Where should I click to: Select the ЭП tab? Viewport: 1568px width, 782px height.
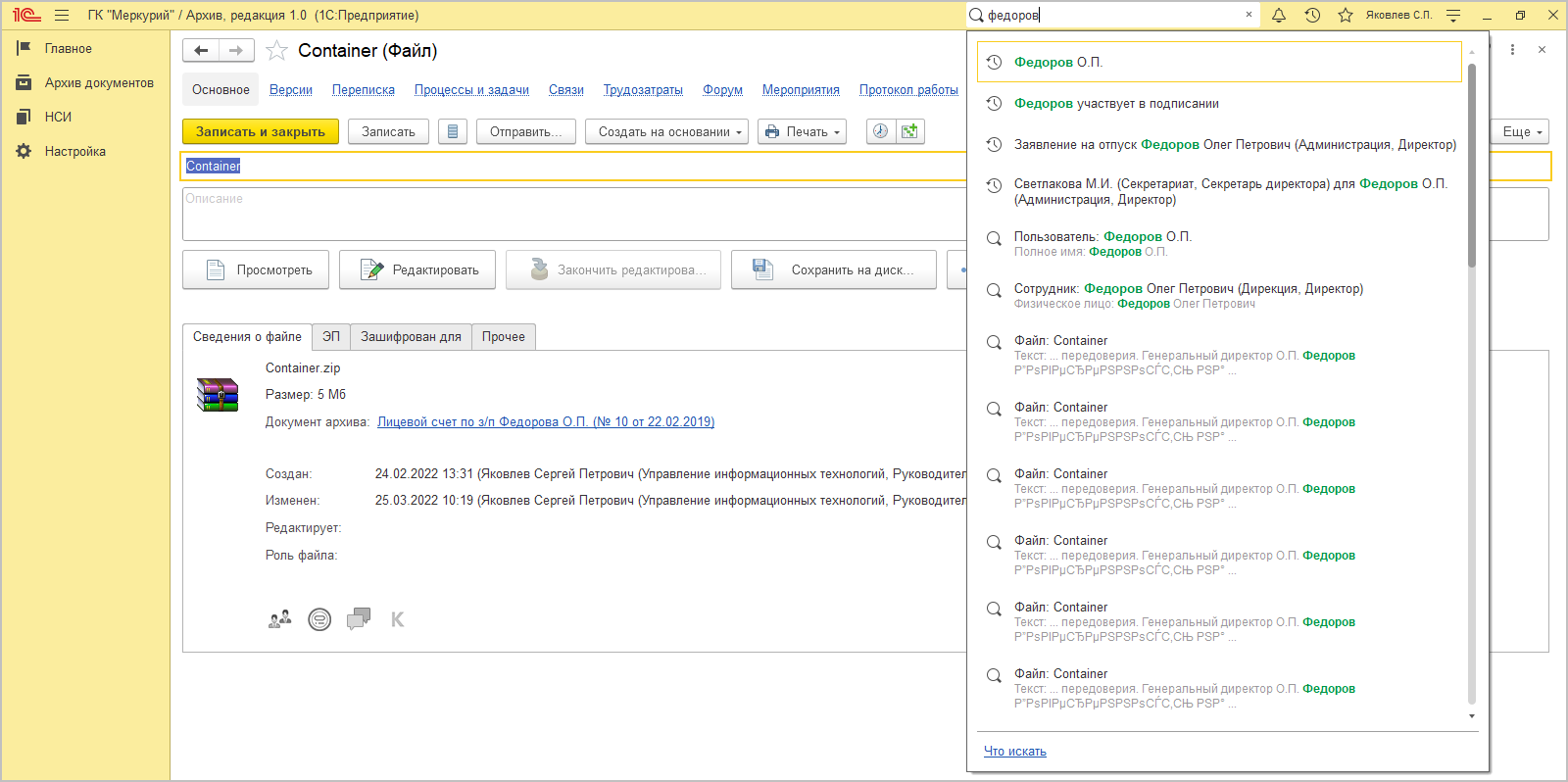(x=331, y=336)
